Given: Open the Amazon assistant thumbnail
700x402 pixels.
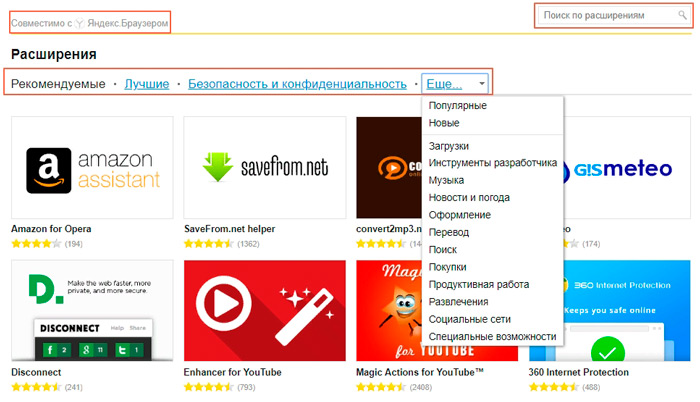Looking at the screenshot, I should coord(92,168).
